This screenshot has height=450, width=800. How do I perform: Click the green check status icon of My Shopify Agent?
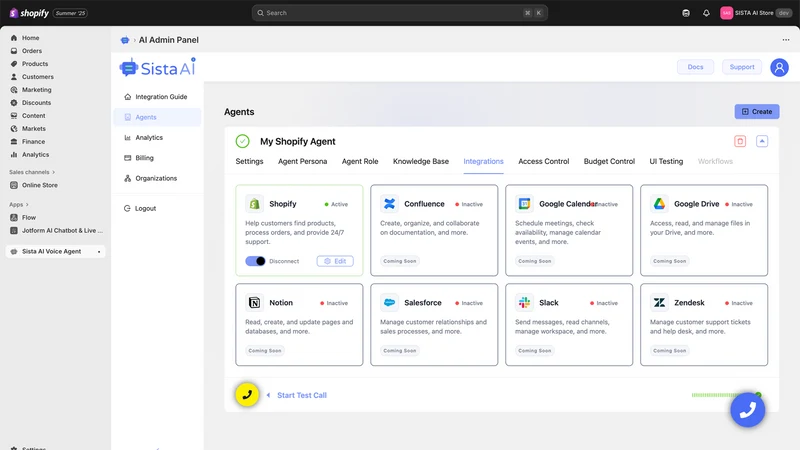242,141
